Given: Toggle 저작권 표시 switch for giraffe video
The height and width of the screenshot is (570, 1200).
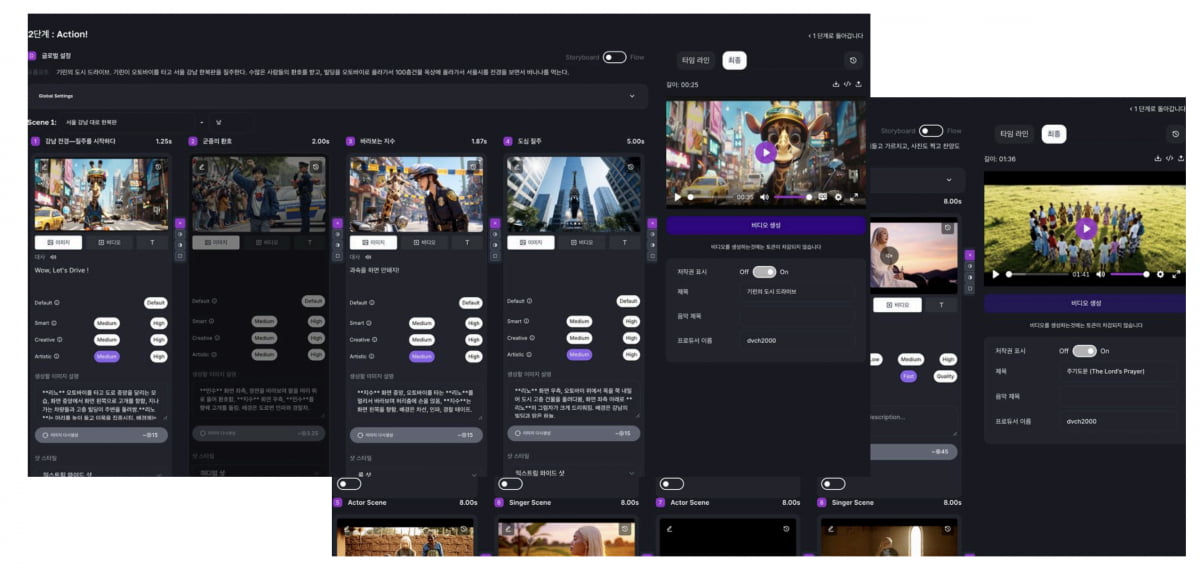Looking at the screenshot, I should pyautogui.click(x=764, y=272).
